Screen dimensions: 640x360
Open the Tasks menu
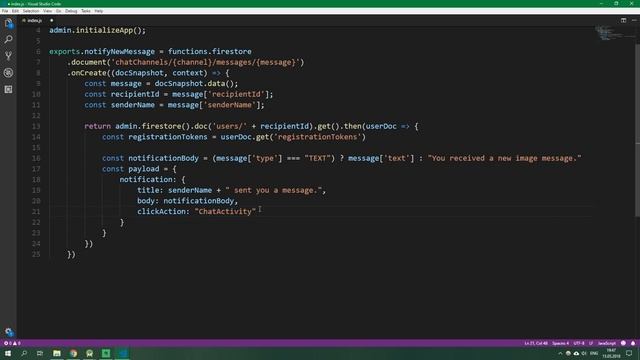86,11
